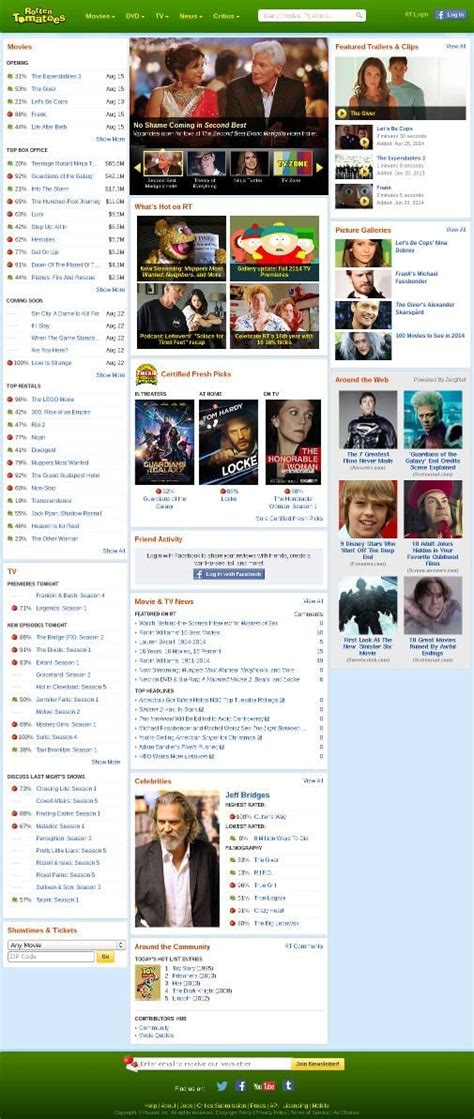Open Legends: Season 1 in Premieres Tonight
This screenshot has height=1119, width=474.
(61, 608)
